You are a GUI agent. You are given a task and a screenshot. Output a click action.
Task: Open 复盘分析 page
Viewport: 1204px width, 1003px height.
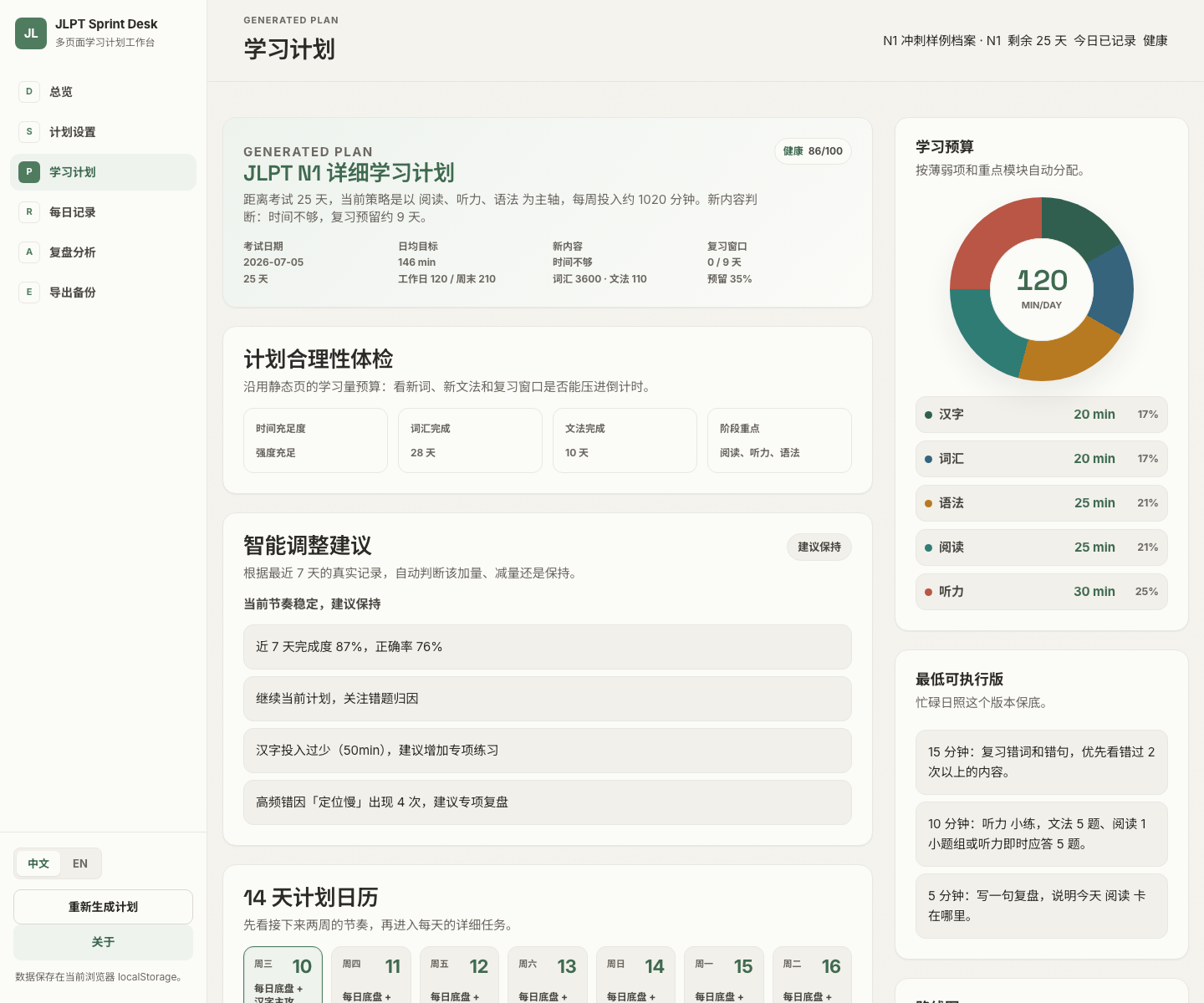click(103, 252)
